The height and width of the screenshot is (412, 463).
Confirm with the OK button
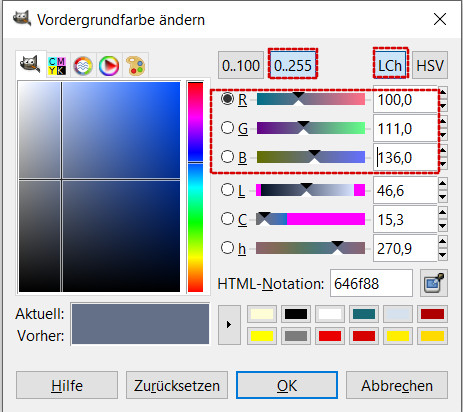[x=287, y=385]
